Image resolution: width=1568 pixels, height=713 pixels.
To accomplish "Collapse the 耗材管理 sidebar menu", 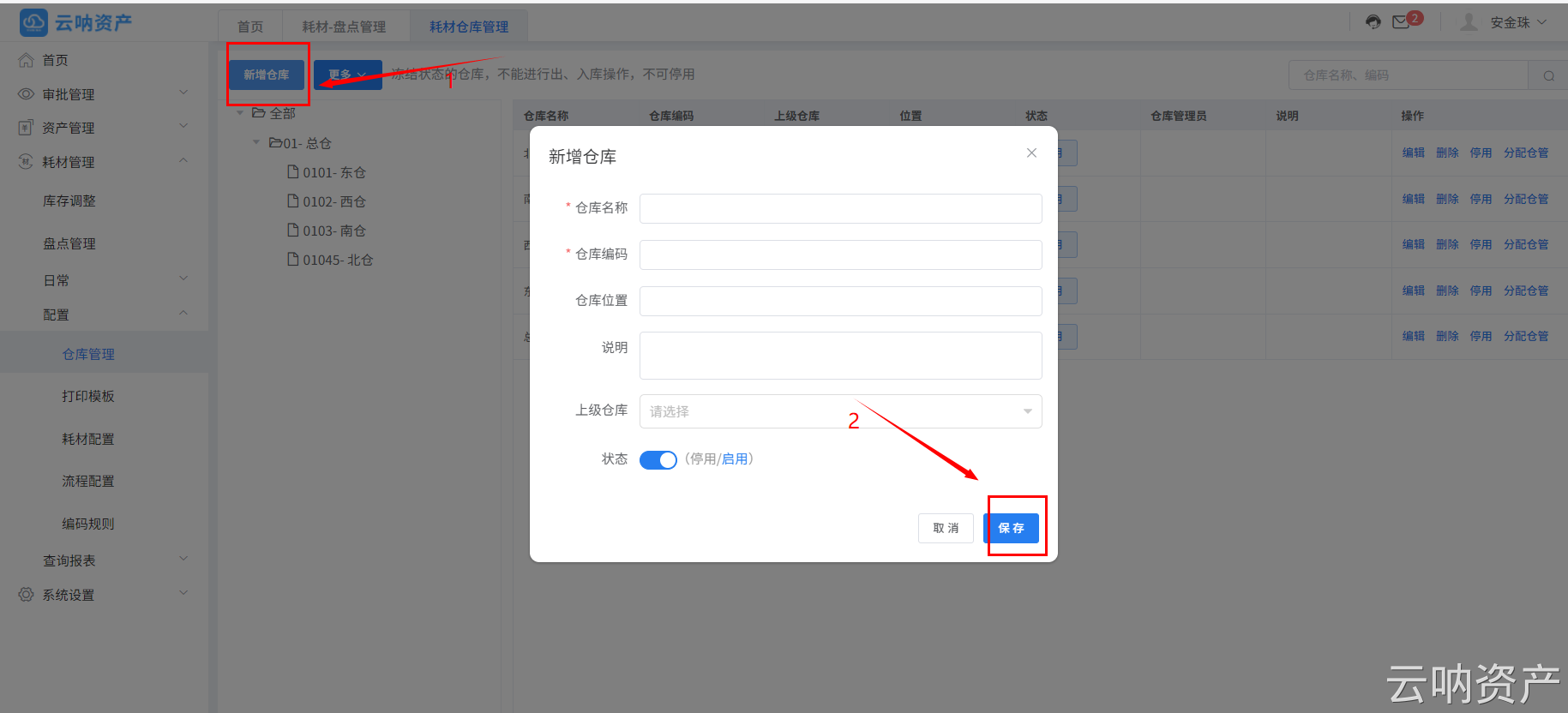I will click(183, 160).
